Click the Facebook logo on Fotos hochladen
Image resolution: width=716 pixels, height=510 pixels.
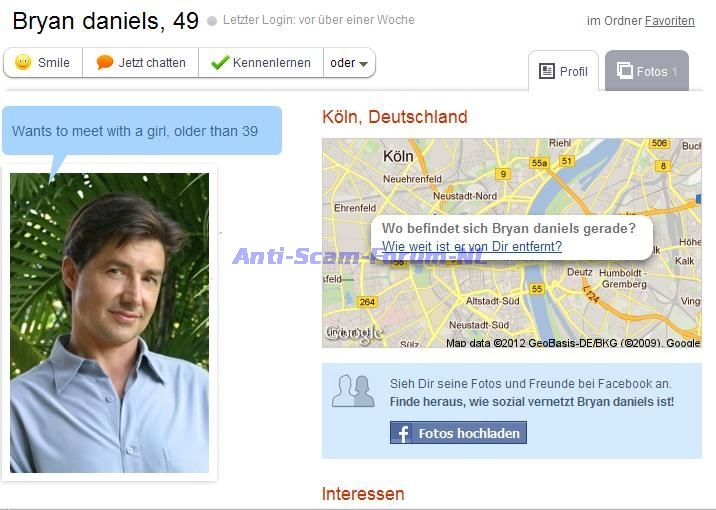pyautogui.click(x=401, y=433)
